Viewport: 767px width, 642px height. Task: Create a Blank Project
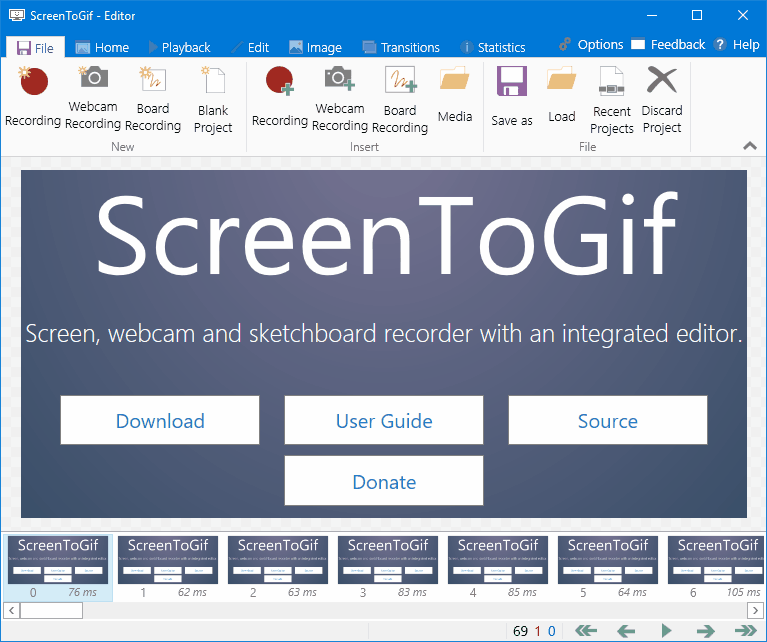pos(213,99)
